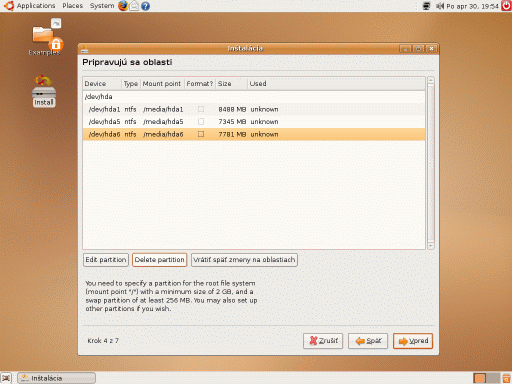Click the Inštalácia window menu icon
Screen dimensions: 512x384
[x=85, y=49]
